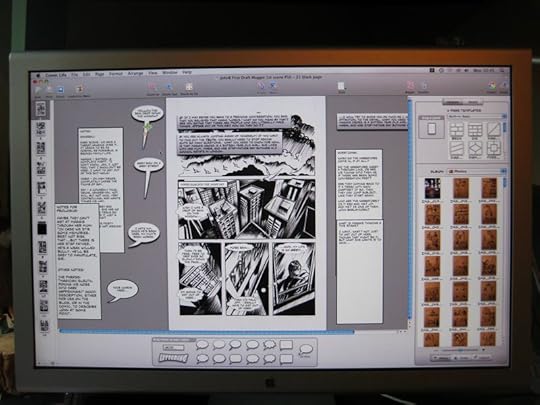This screenshot has height=405, width=540.
Task: Click the iPhoto toolbar icon with the blue picture
Action: coord(60,91)
